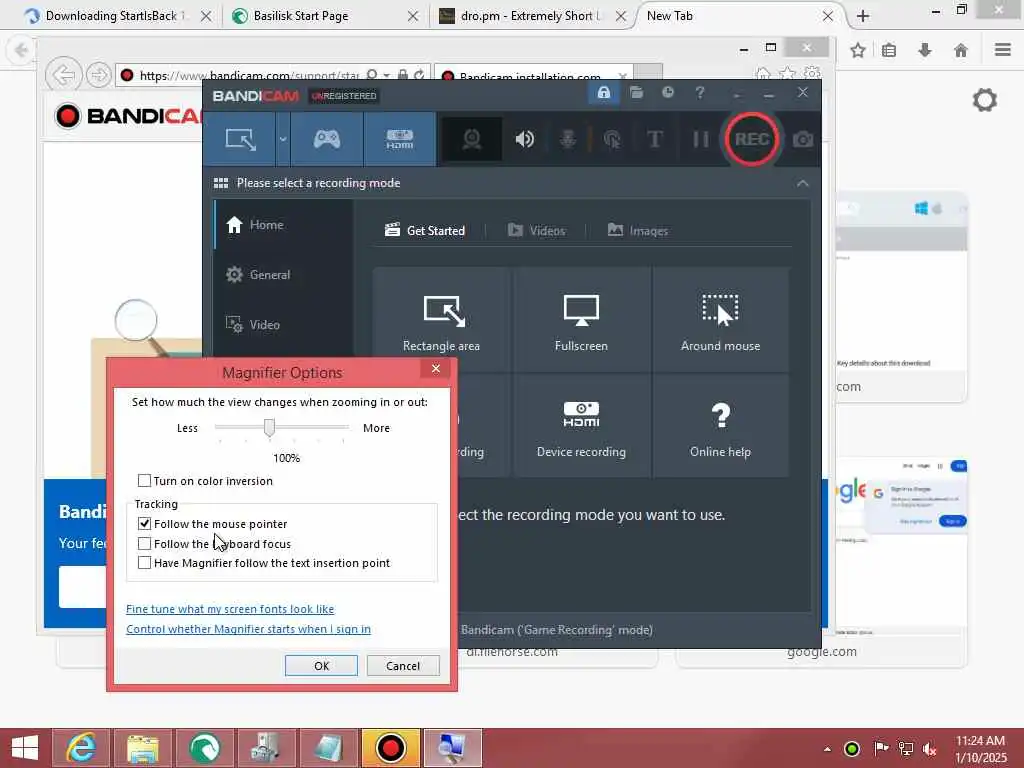Image resolution: width=1024 pixels, height=768 pixels.
Task: Open the taskbar clock and date
Action: pyautogui.click(x=981, y=749)
